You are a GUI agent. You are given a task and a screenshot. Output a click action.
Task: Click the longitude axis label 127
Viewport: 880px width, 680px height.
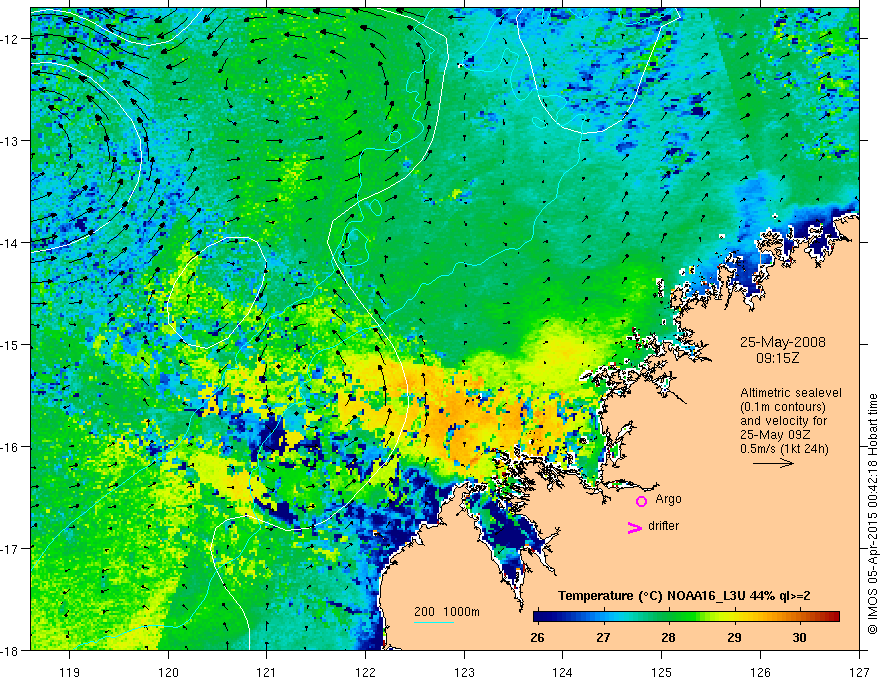(859, 672)
